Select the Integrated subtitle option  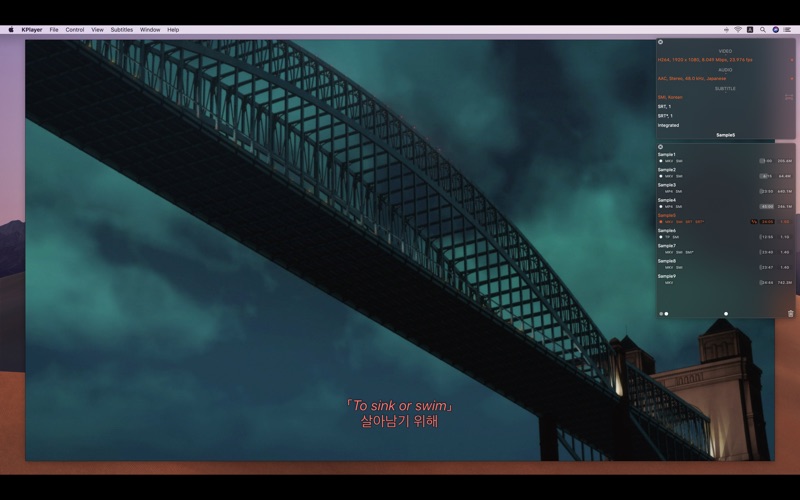pyautogui.click(x=668, y=125)
